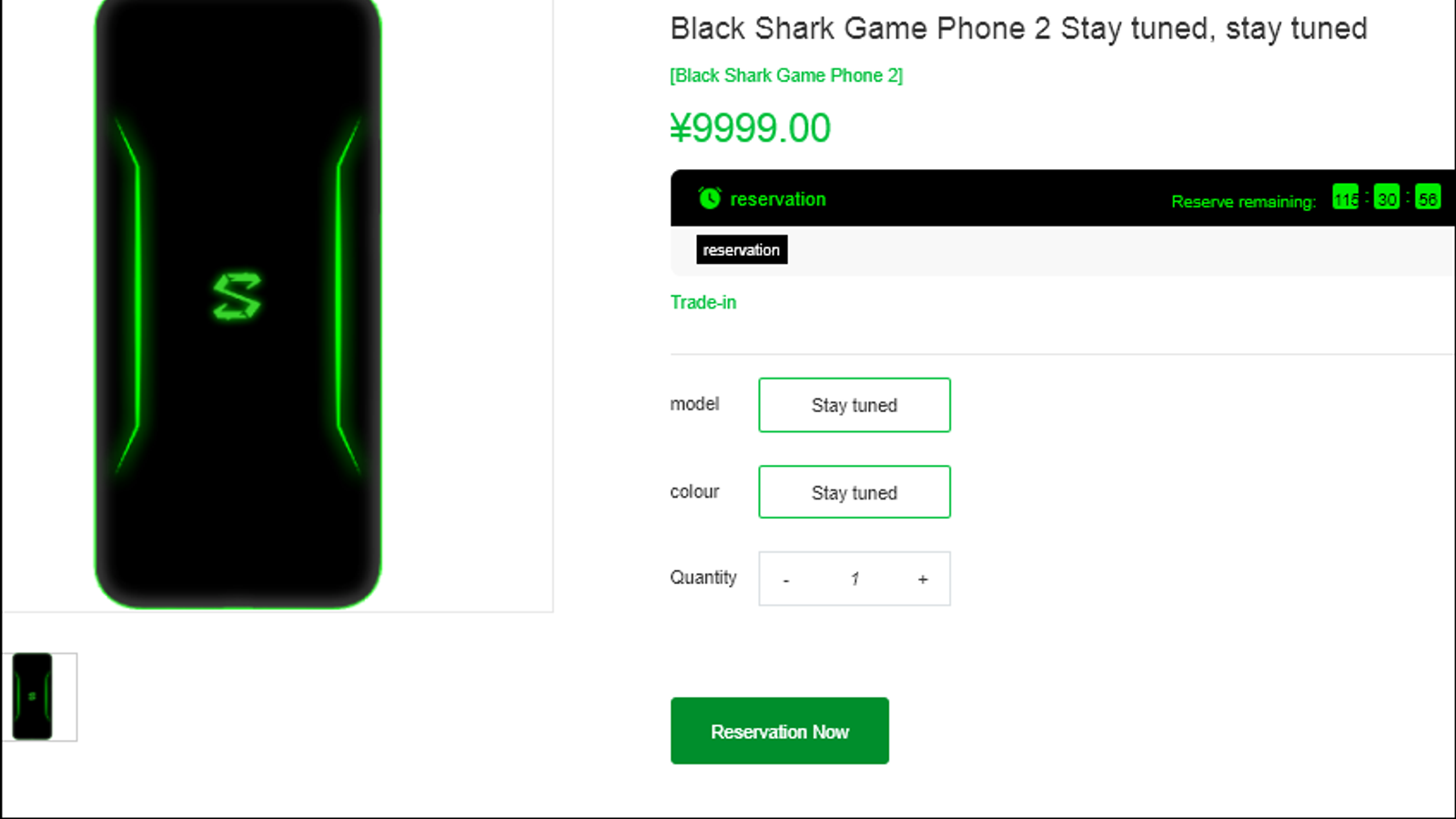Click the countdown seconds box
Image resolution: width=1456 pixels, height=819 pixels.
pos(1428,197)
